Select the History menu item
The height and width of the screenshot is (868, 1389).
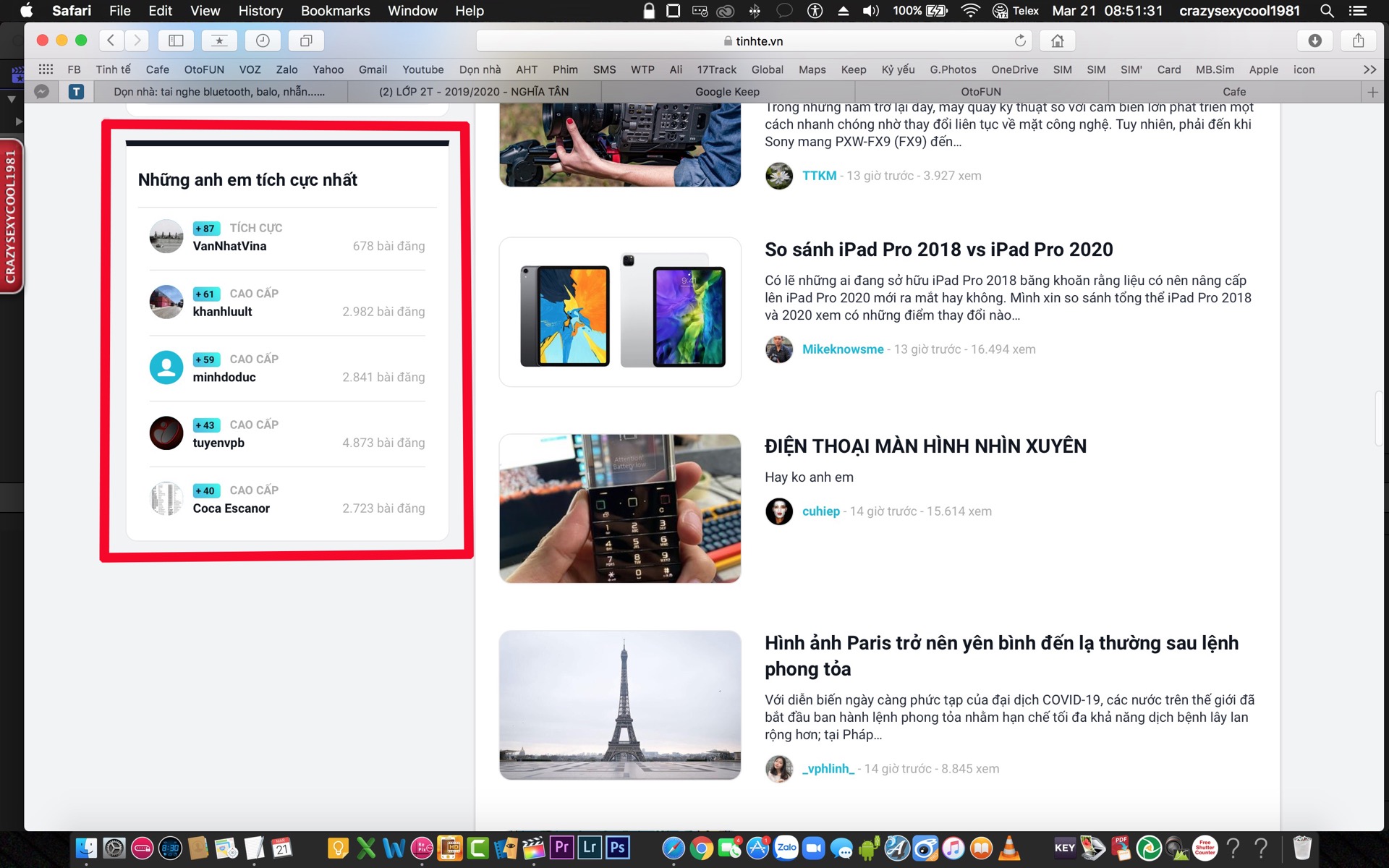coord(261,11)
